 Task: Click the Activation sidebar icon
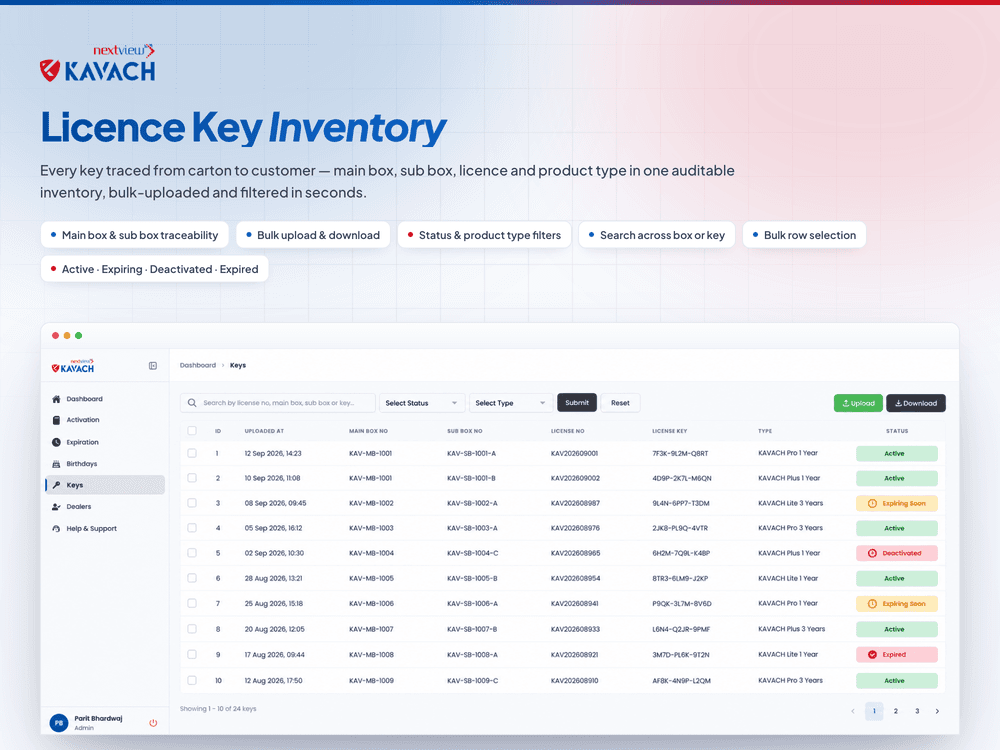coord(56,420)
